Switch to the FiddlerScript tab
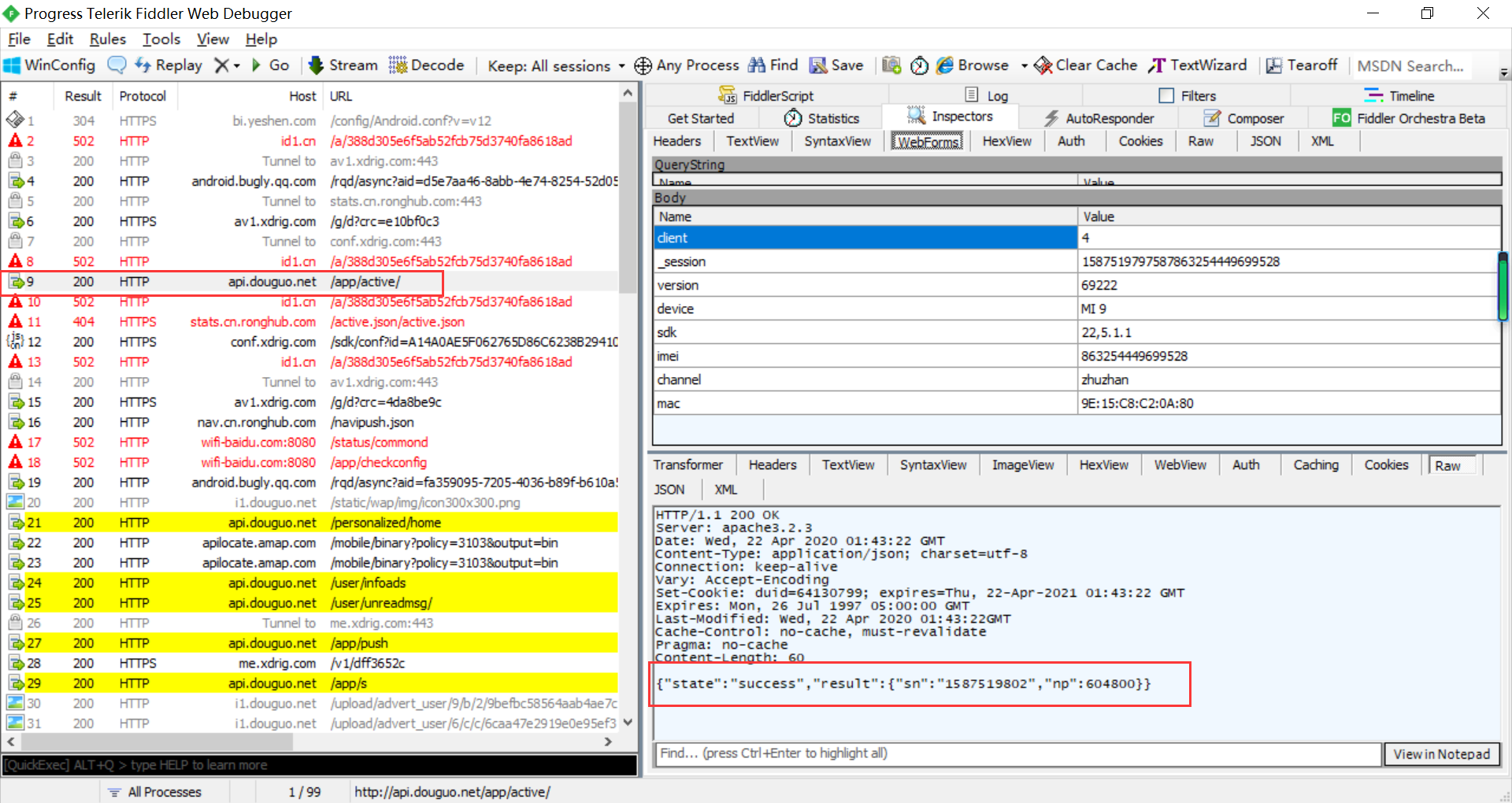The image size is (1512, 803). (x=766, y=95)
